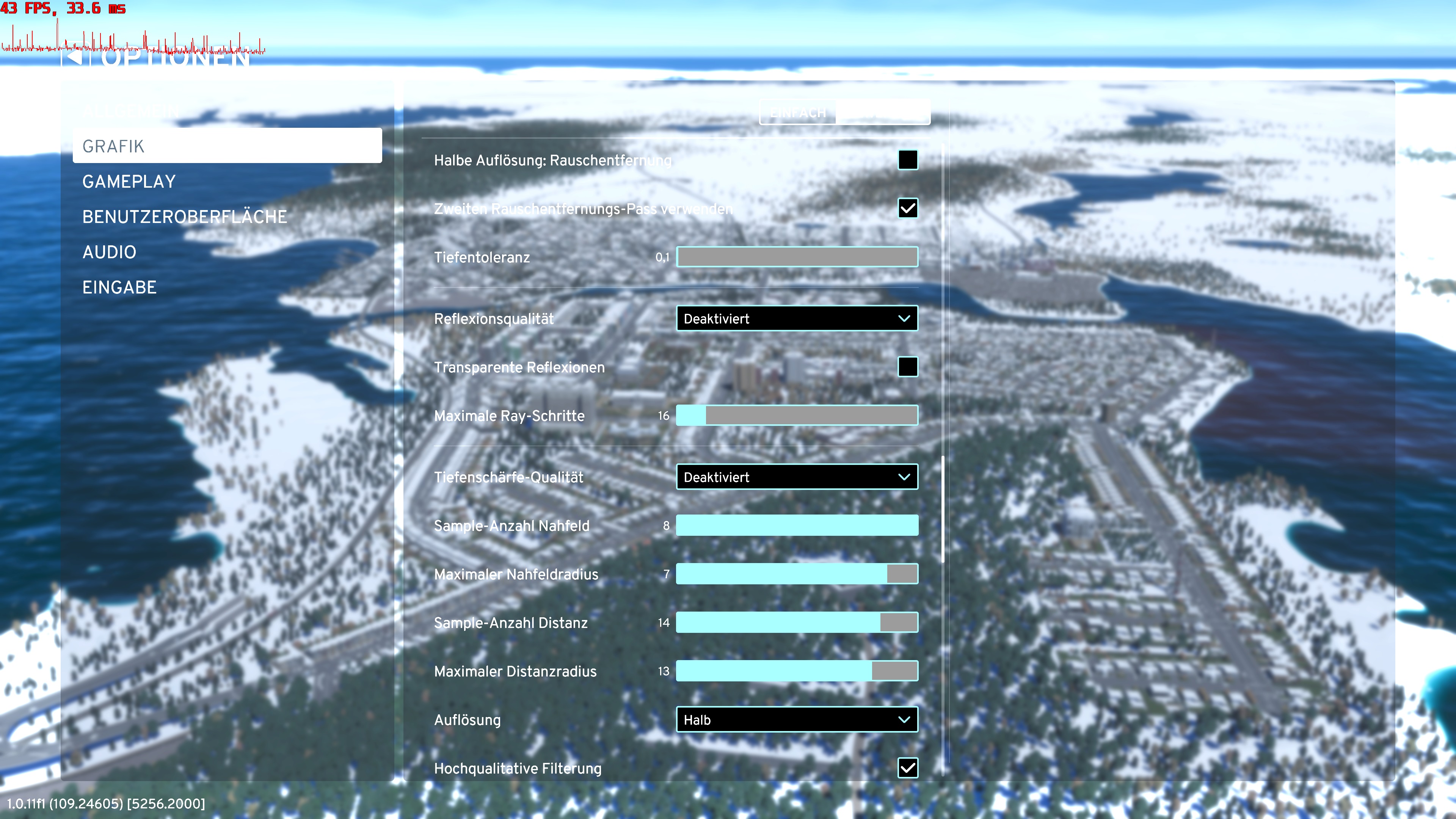
Task: Enable Halbe Auflösung: Rauschentfernung checkbox
Action: coord(907,160)
